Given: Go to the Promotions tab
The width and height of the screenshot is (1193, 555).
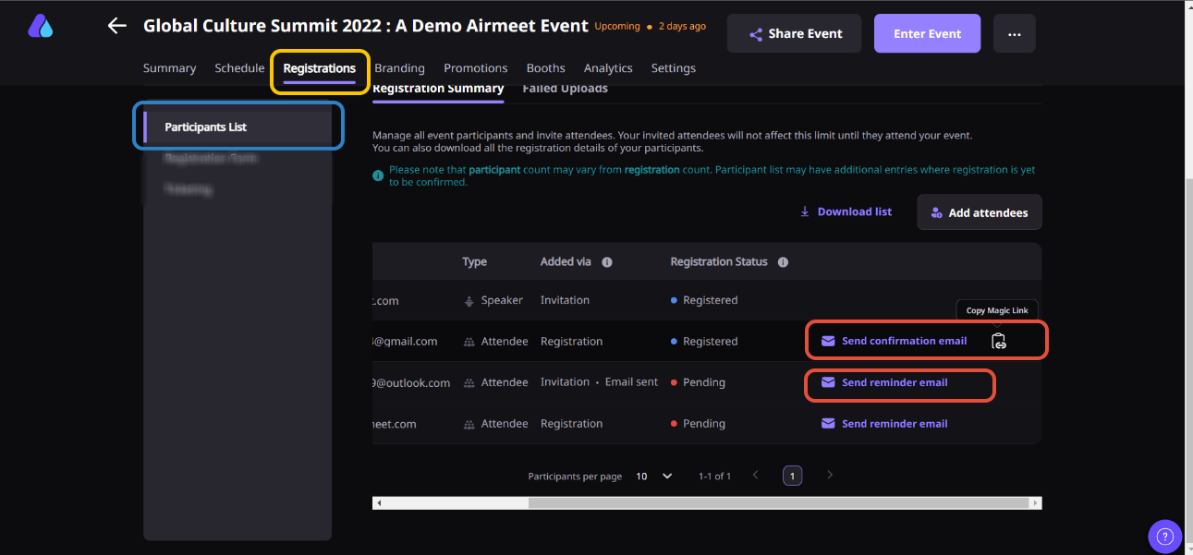Looking at the screenshot, I should click(x=476, y=68).
